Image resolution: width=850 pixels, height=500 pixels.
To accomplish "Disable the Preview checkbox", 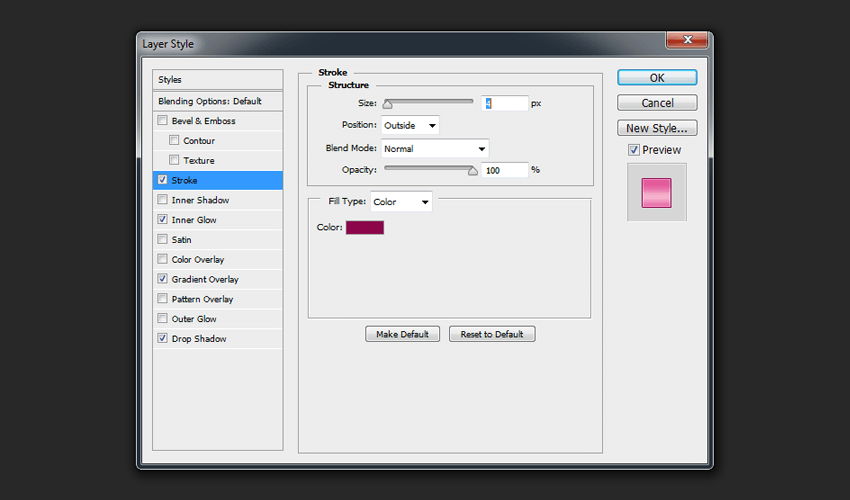I will (634, 150).
